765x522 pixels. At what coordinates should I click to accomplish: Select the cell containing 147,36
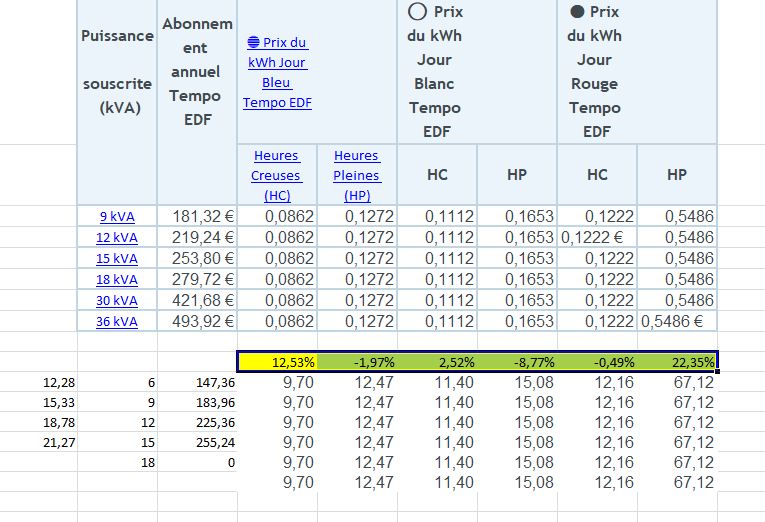197,382
